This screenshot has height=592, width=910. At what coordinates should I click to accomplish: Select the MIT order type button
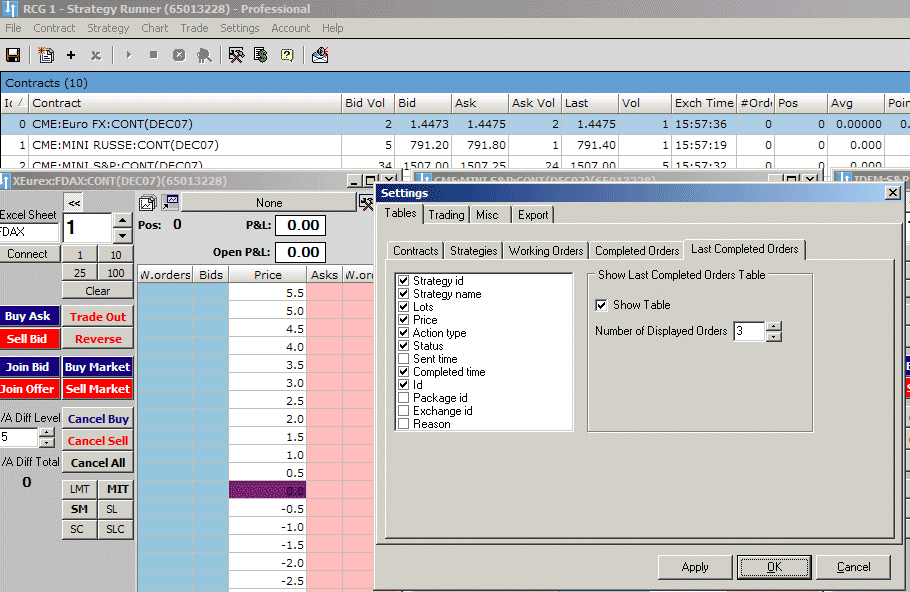click(116, 489)
